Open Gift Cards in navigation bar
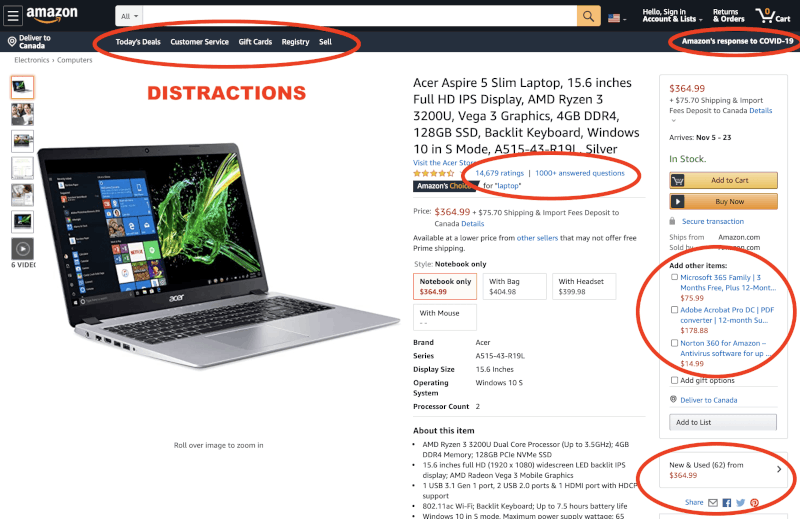 pos(255,42)
